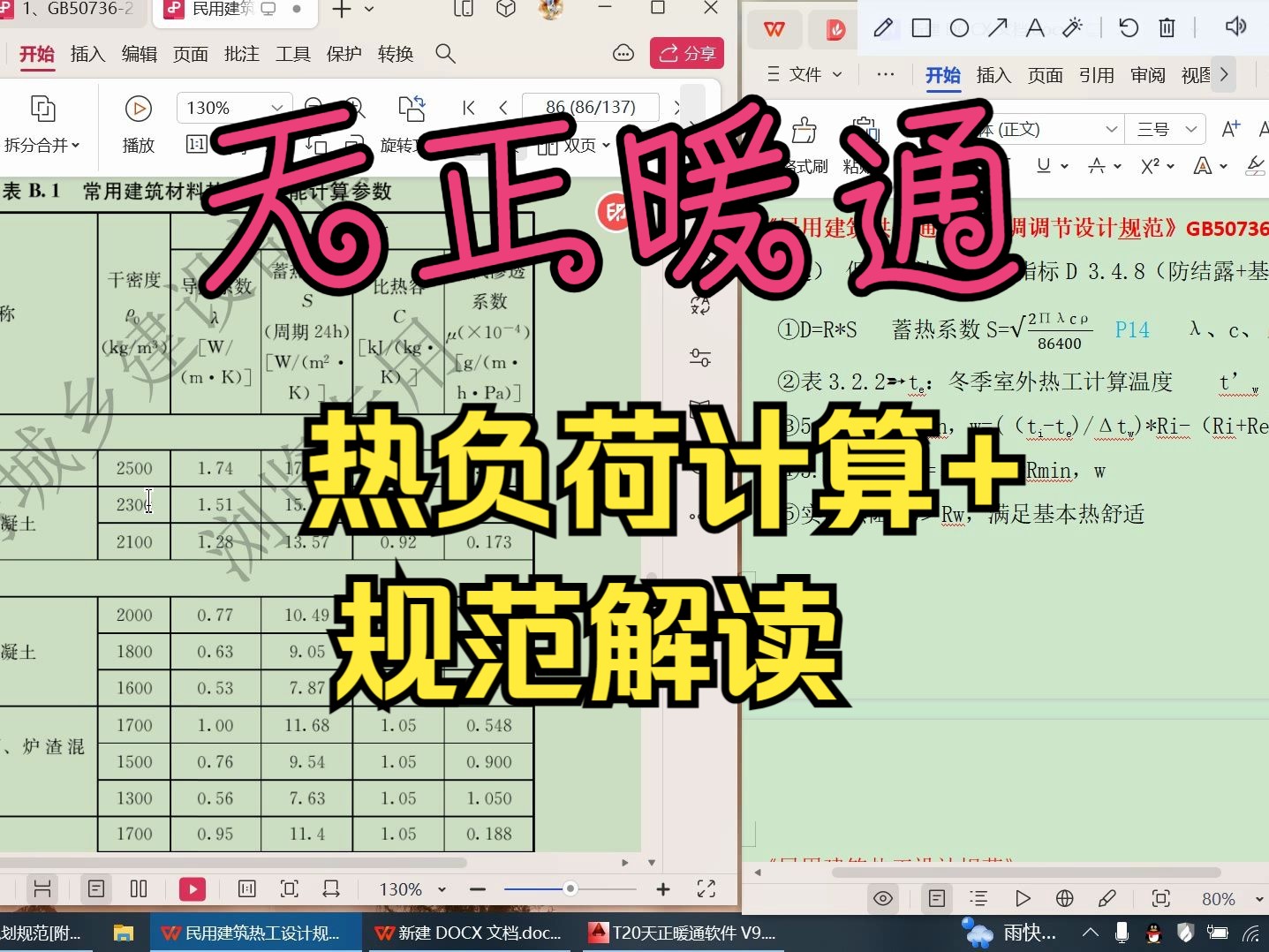Toggle writing mode pen icon in Writer
Screen dimensions: 1269x952
point(1107,899)
